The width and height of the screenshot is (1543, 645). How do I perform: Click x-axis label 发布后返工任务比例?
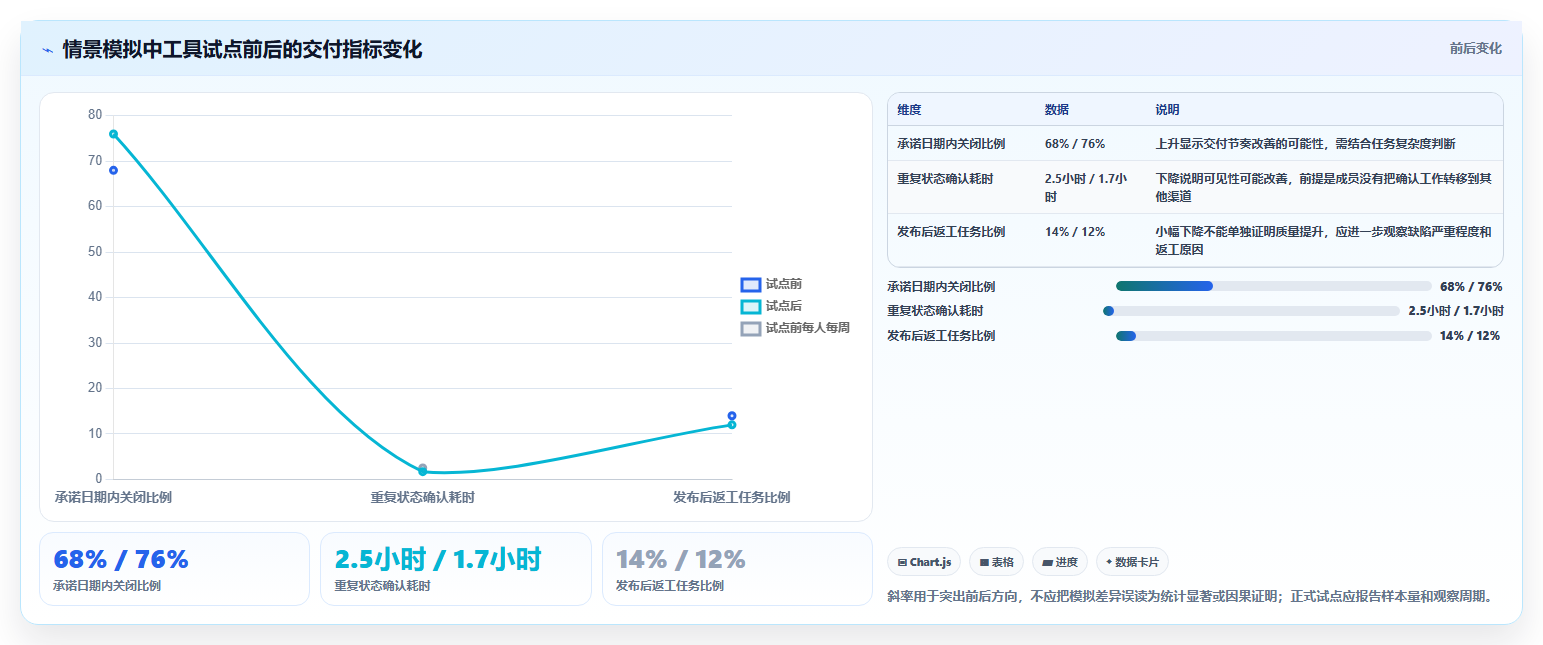point(732,497)
